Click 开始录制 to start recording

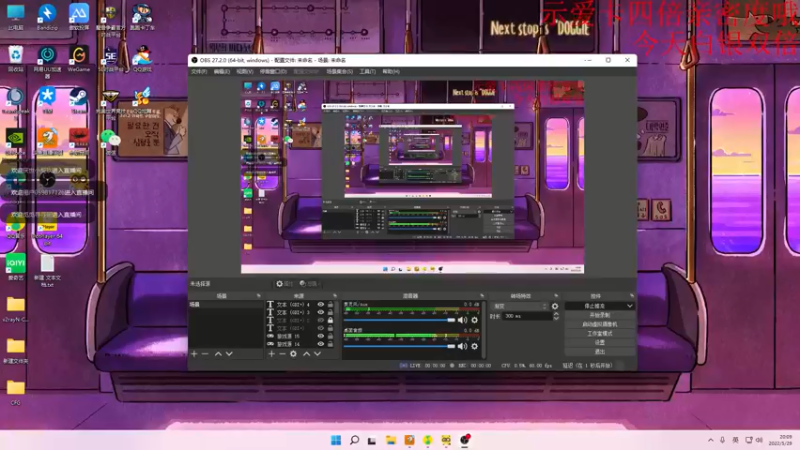coord(599,315)
